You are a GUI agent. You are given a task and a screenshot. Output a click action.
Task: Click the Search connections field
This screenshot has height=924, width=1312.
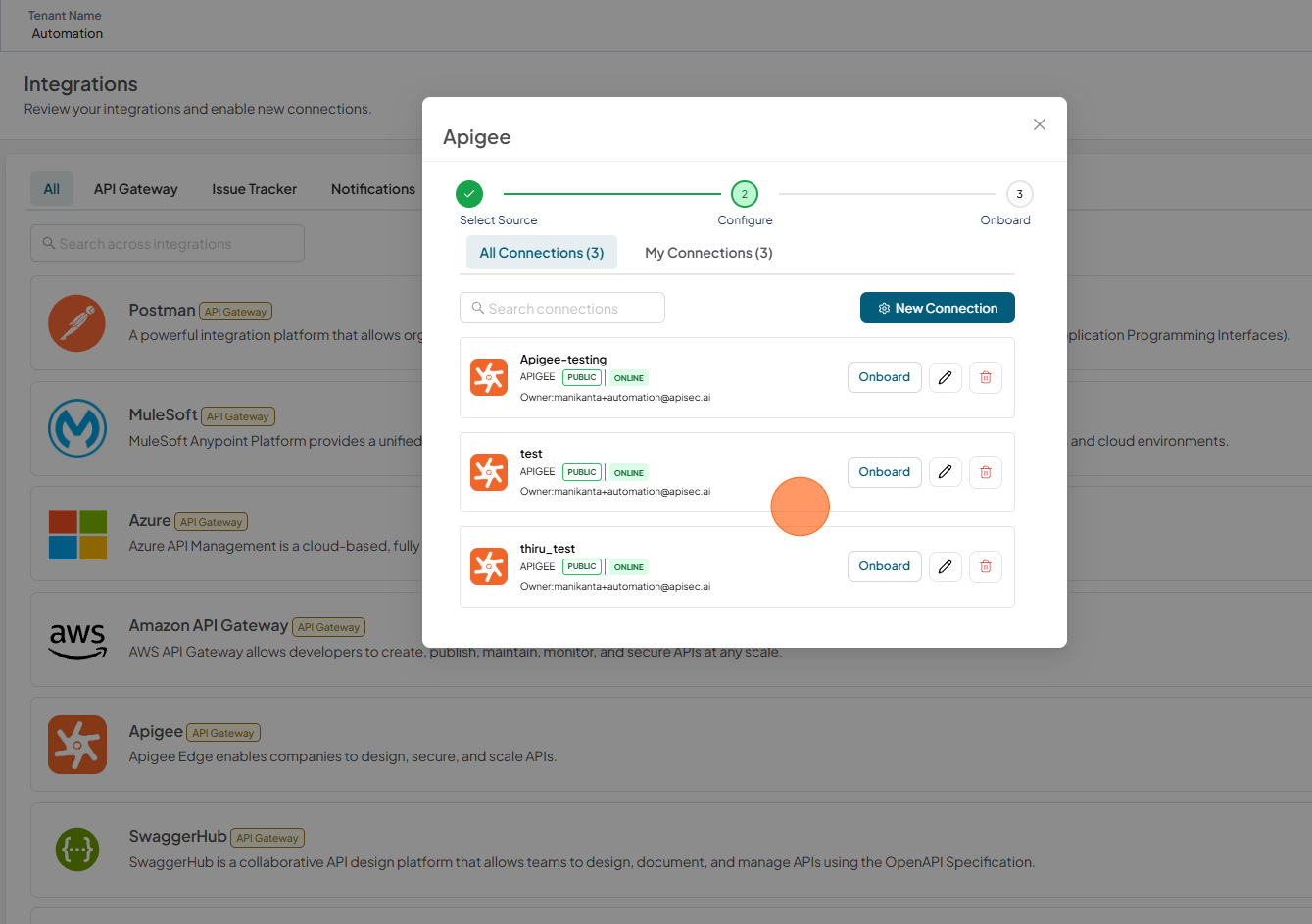[x=562, y=308]
